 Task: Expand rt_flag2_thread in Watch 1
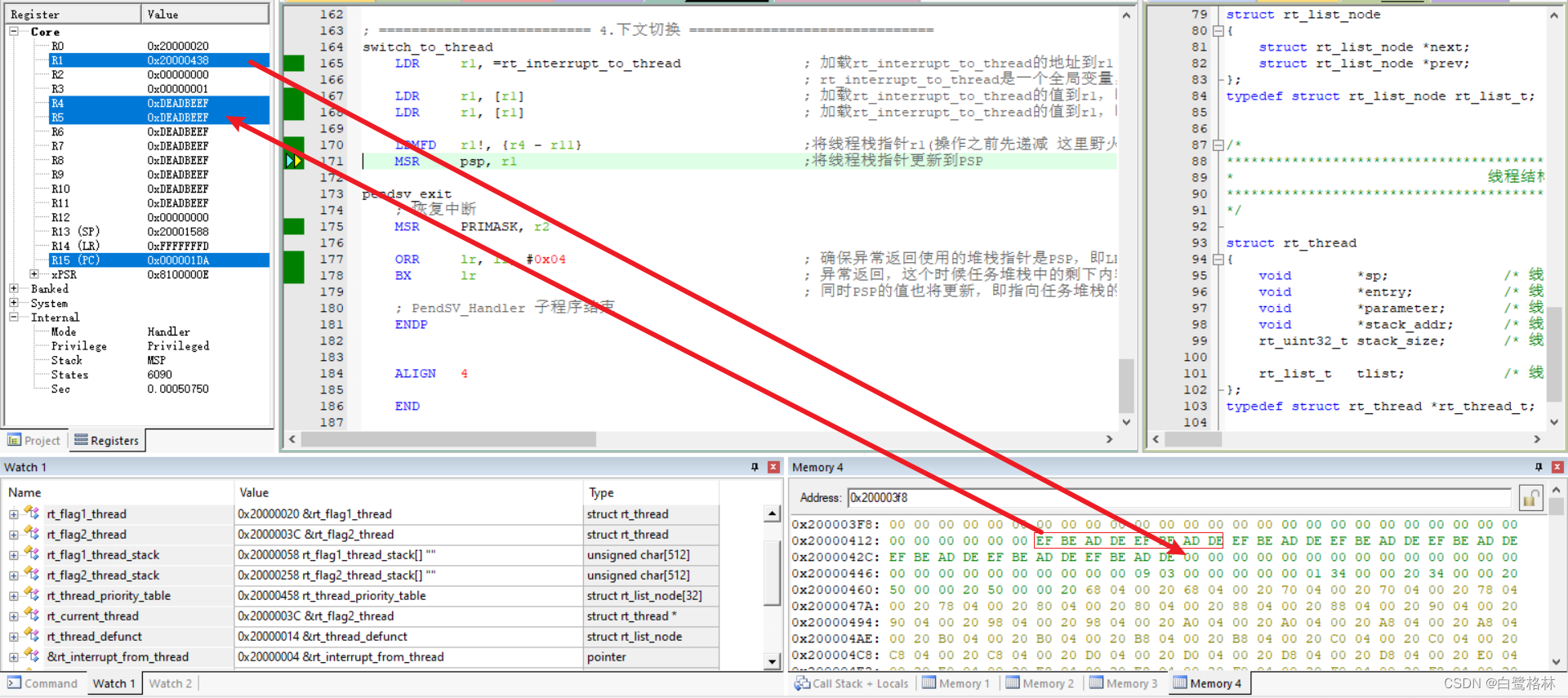tap(14, 535)
